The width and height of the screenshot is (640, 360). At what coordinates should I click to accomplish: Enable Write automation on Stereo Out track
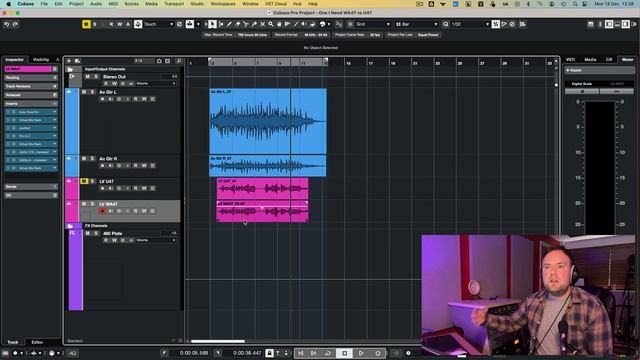click(x=114, y=84)
